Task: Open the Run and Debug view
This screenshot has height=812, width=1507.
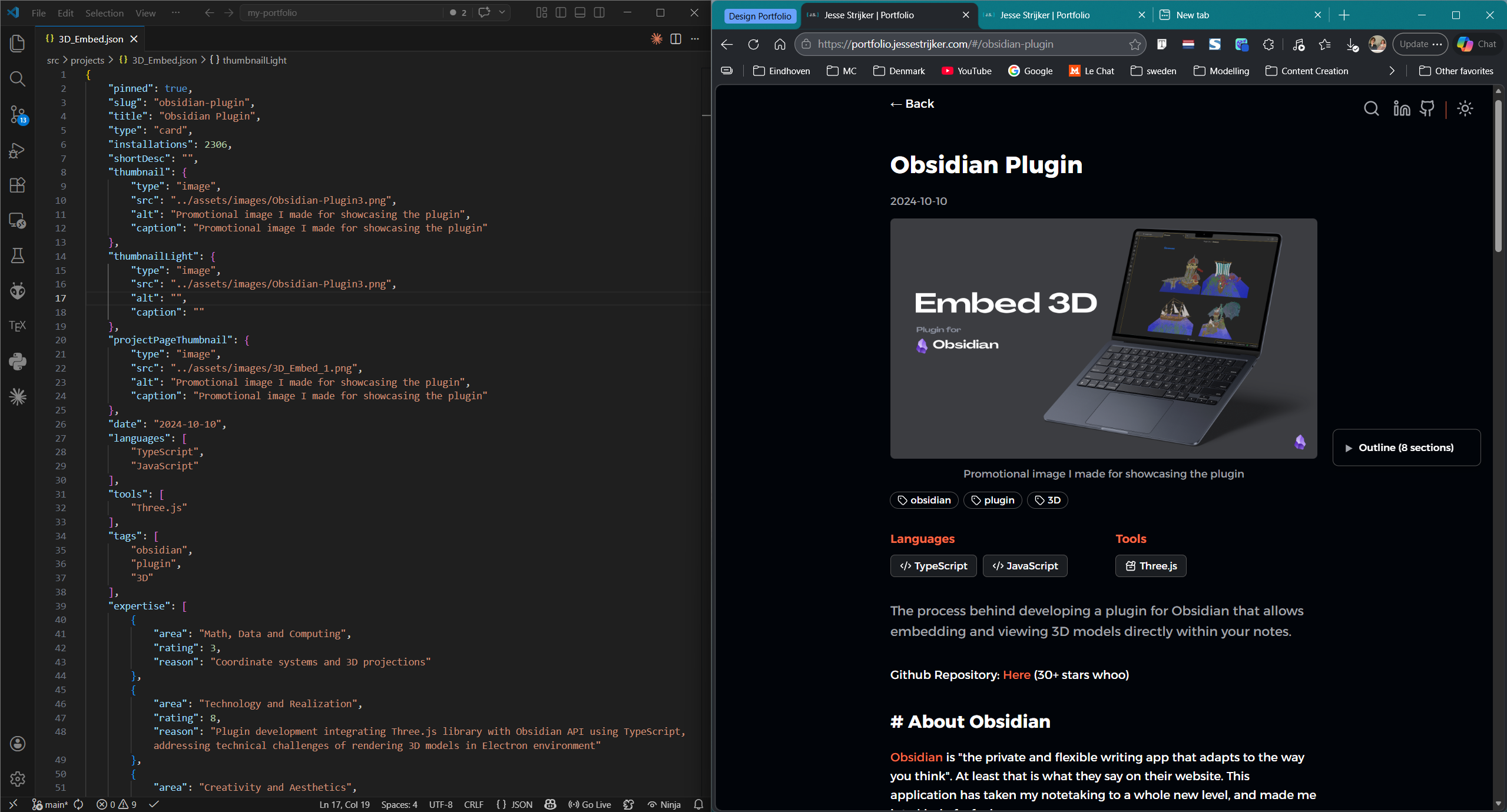Action: tap(18, 150)
